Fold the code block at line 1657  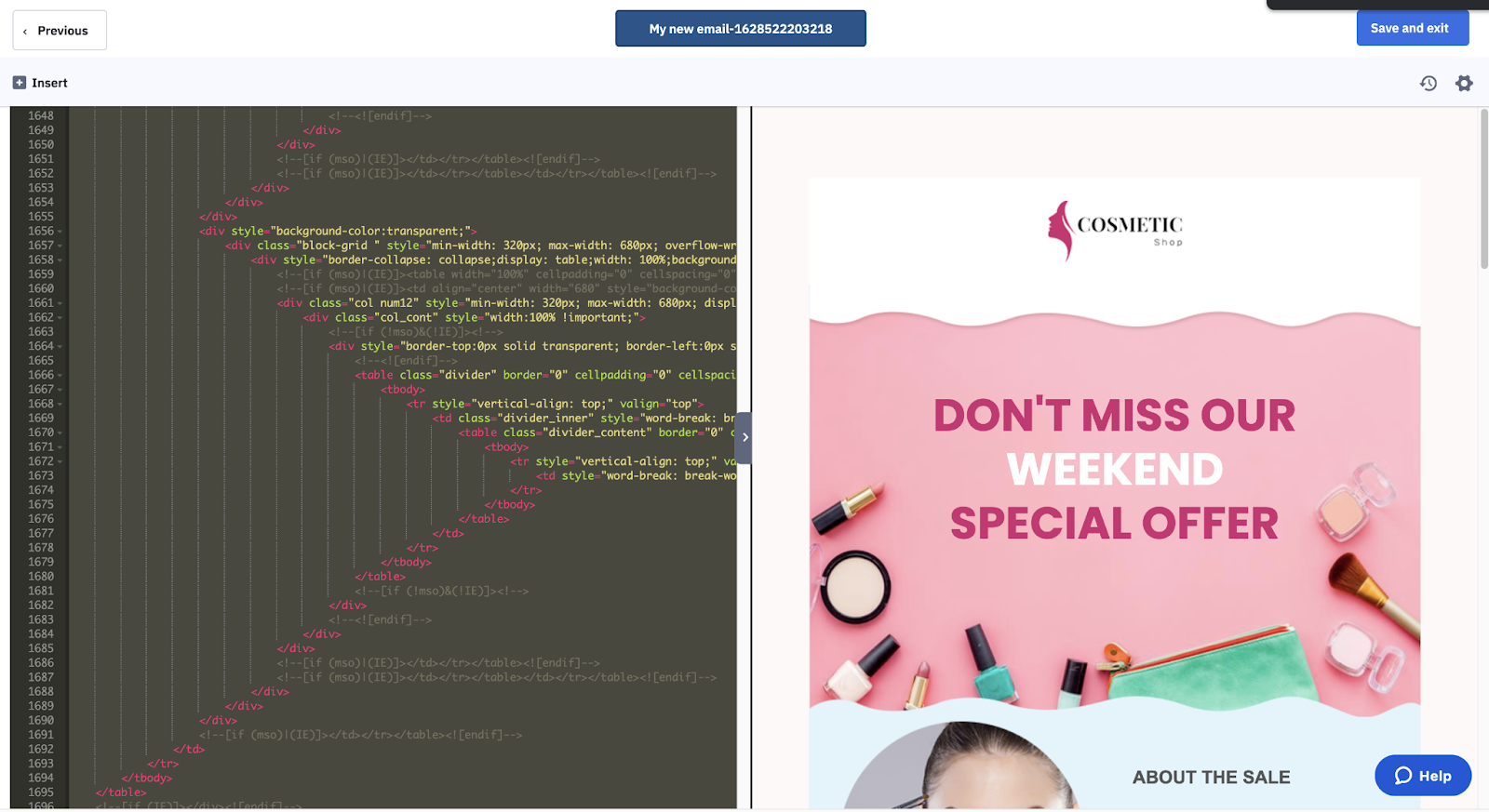(x=60, y=246)
